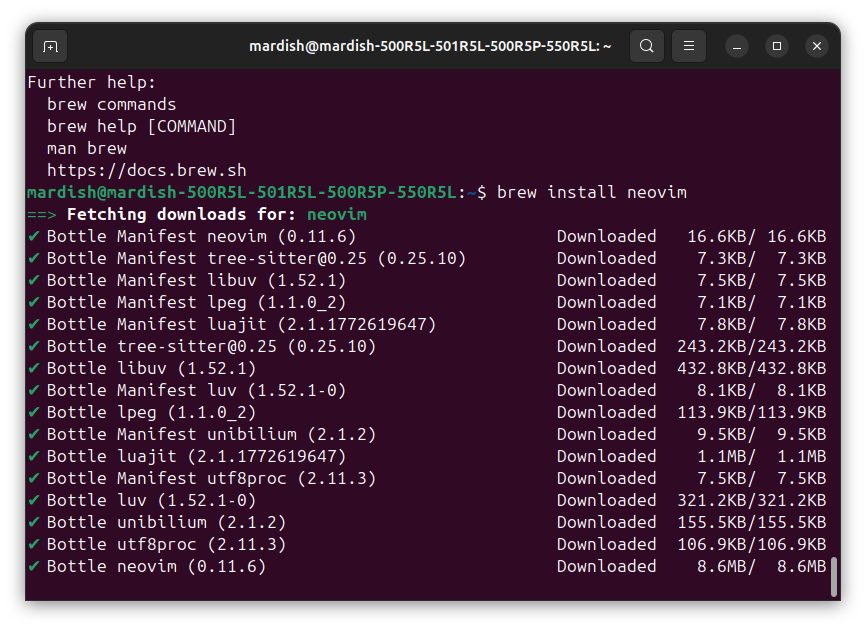Click the 243.2KB/243.2KB size value
Viewport: 866px width, 629px height.
tap(752, 347)
